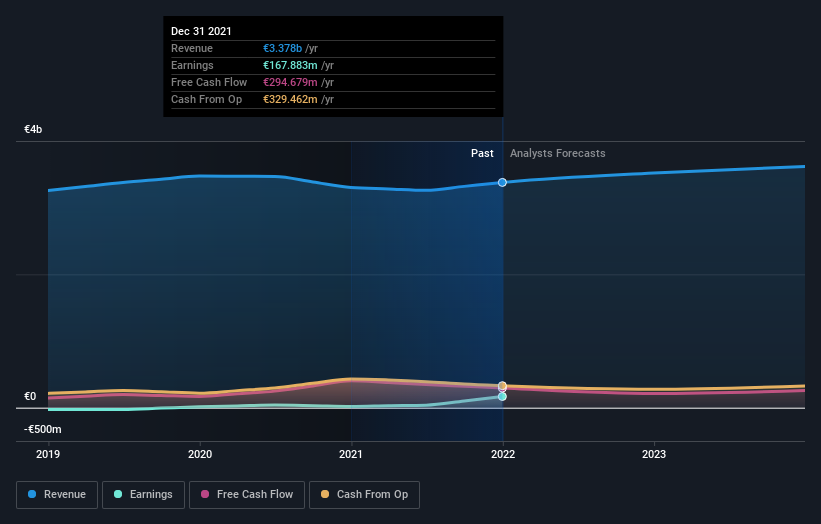Click the Analysts Forecasts label
Screen dimensions: 821x524
click(558, 153)
